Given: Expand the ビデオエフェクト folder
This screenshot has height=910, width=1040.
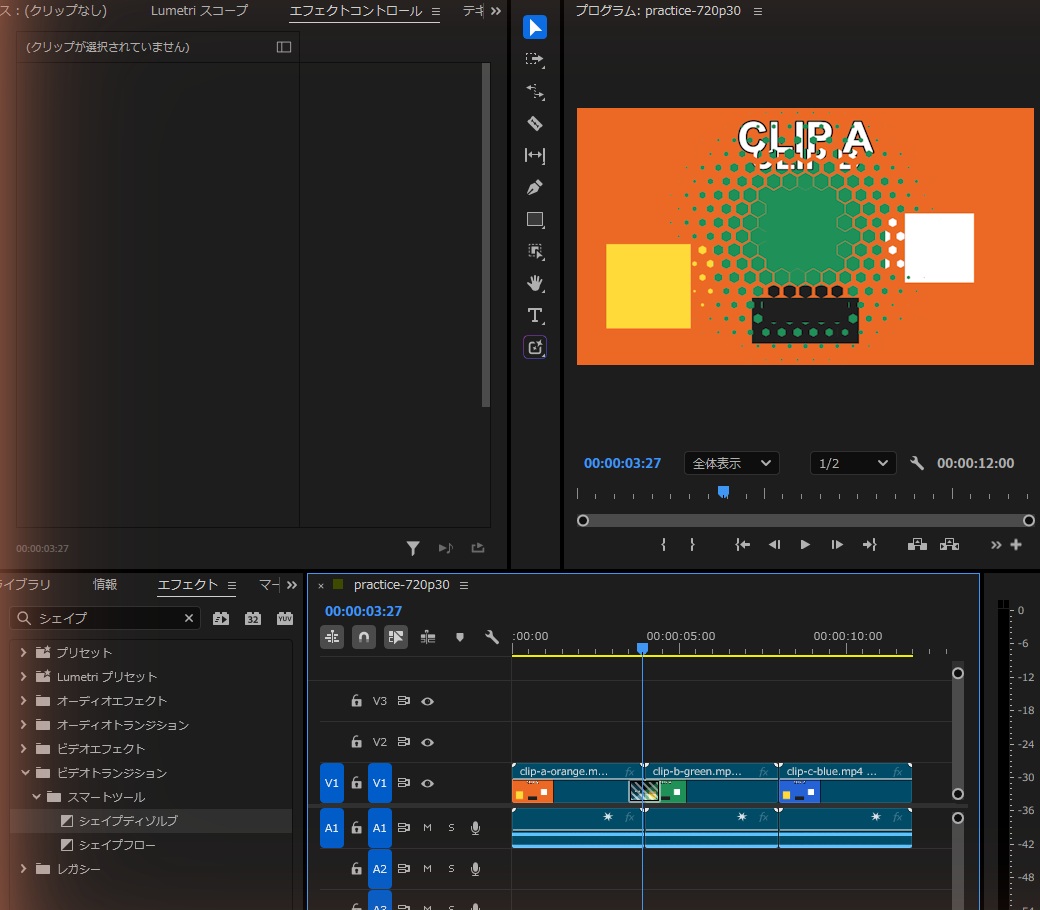Looking at the screenshot, I should (23, 748).
